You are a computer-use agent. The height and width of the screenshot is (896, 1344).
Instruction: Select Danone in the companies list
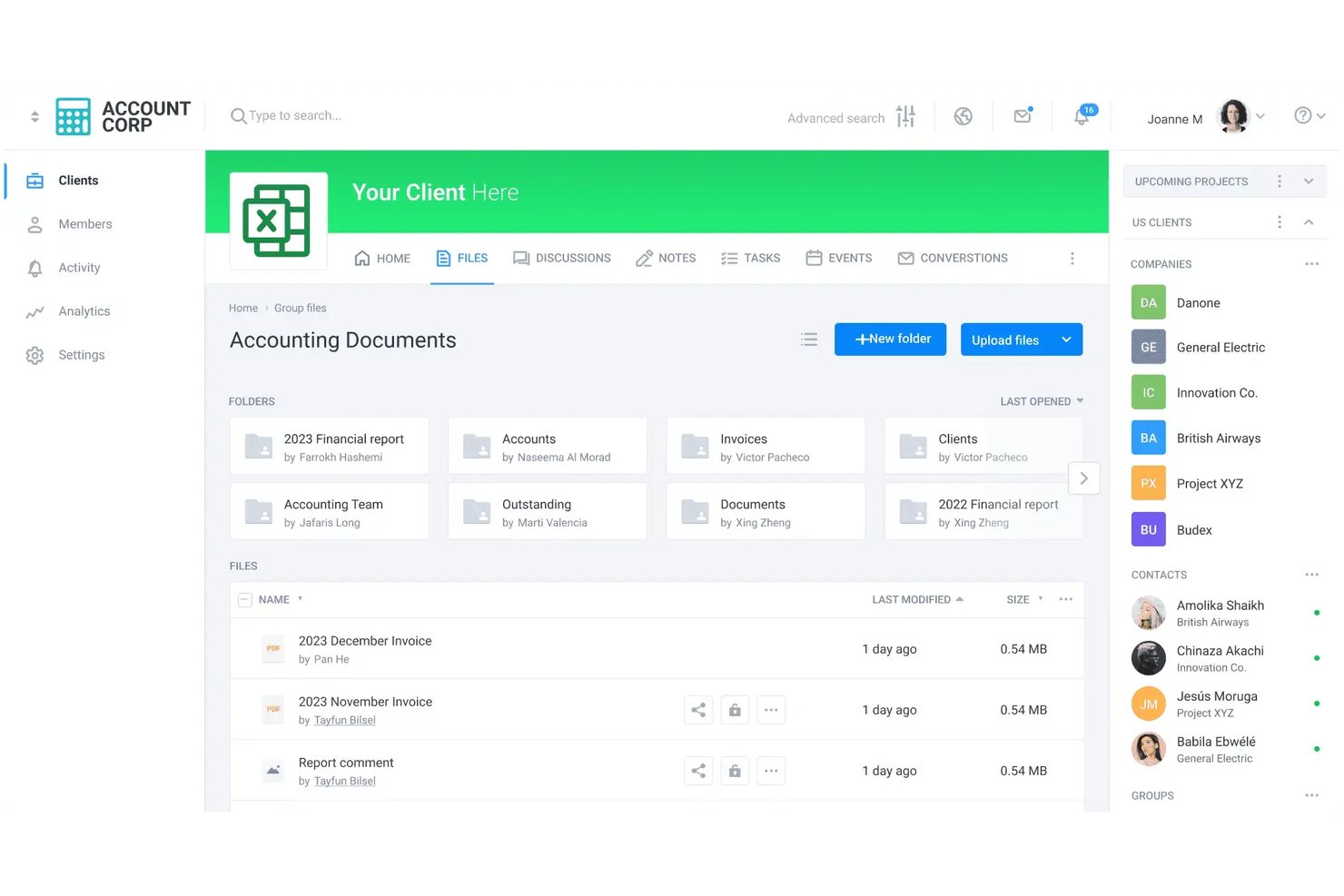[1199, 303]
